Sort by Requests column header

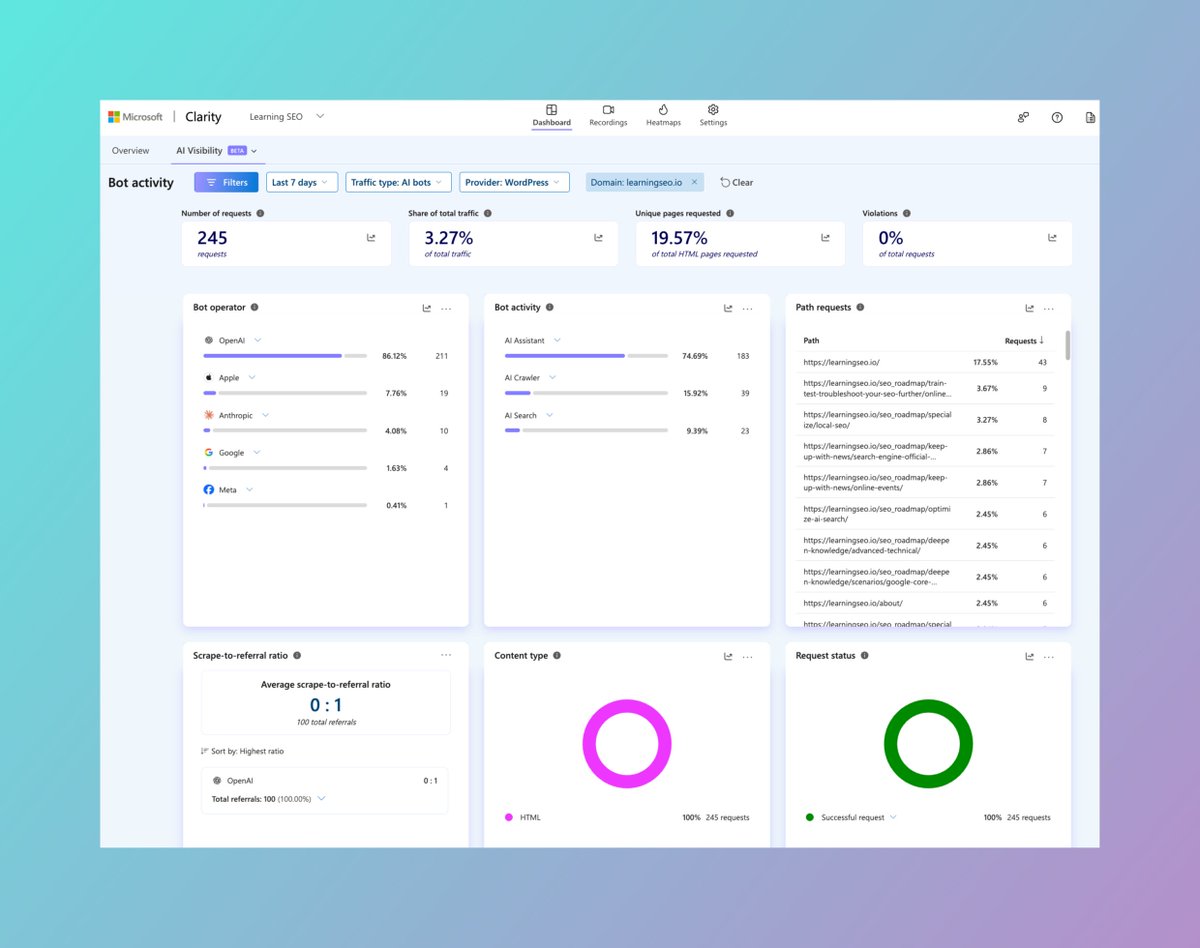(x=1025, y=340)
